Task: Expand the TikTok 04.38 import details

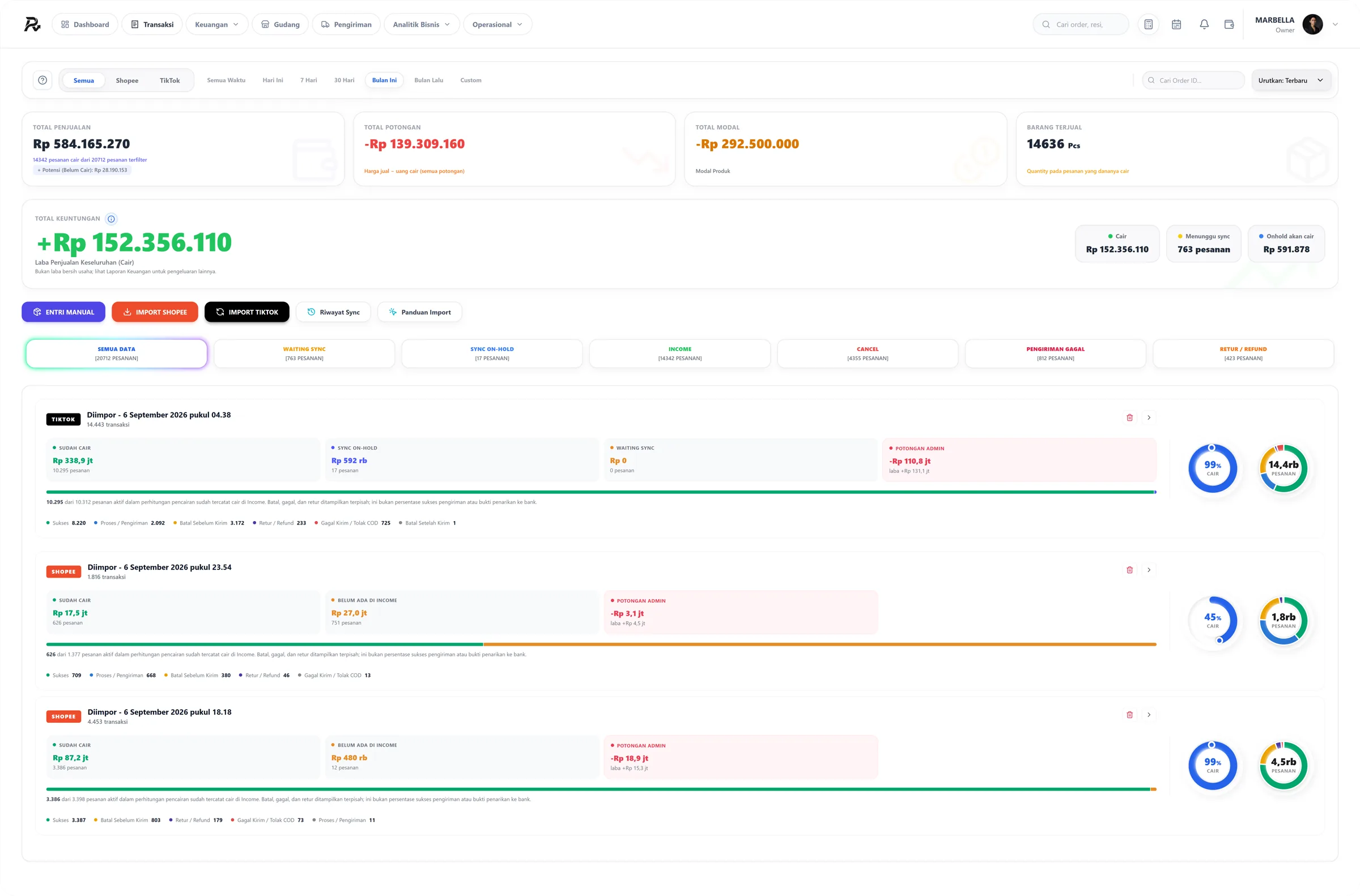Action: [x=1149, y=418]
